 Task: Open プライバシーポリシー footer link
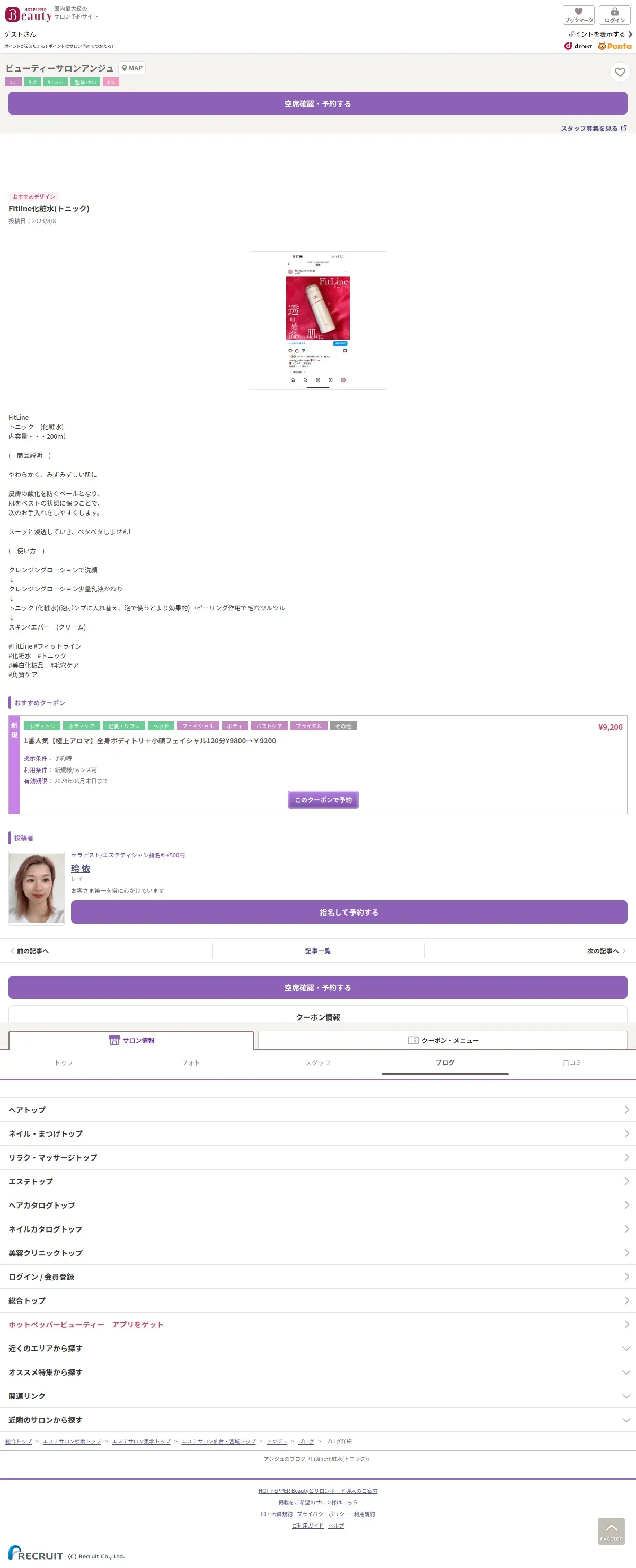click(323, 1514)
